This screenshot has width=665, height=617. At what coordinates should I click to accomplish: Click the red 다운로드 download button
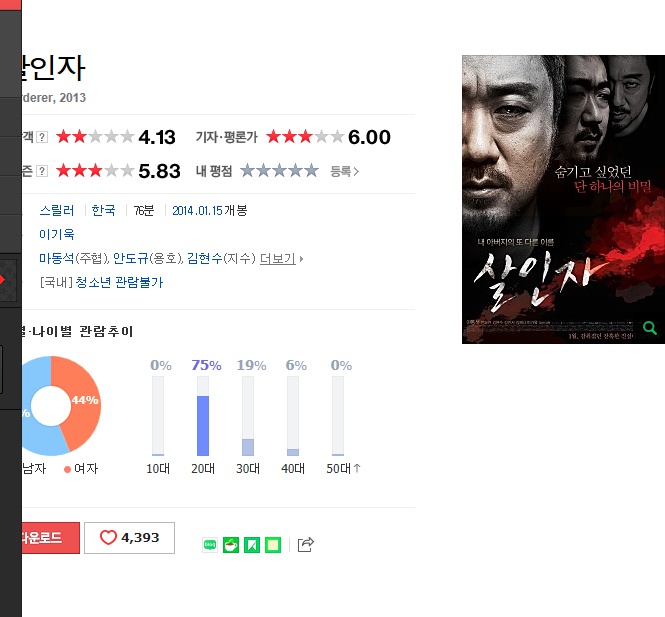click(50, 538)
